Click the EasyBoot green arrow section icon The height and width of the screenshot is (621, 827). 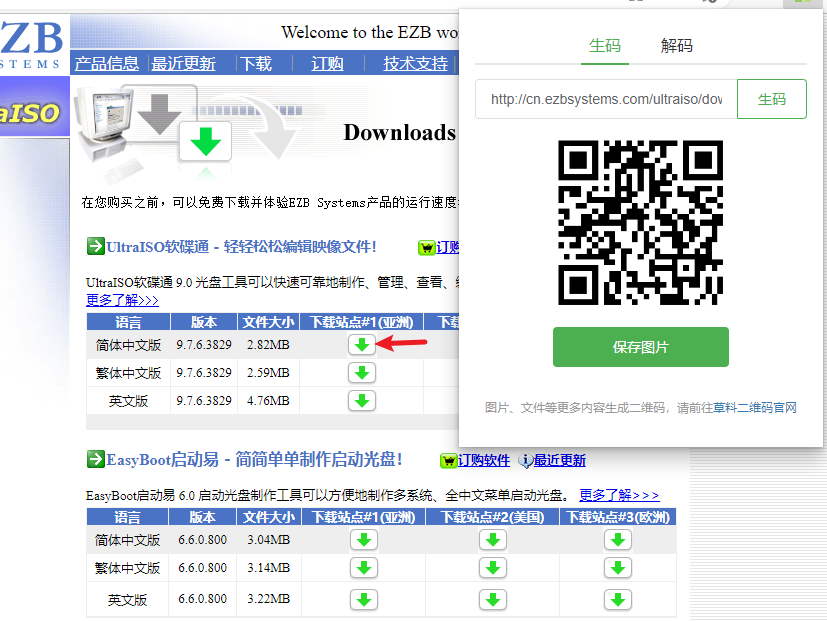point(95,458)
